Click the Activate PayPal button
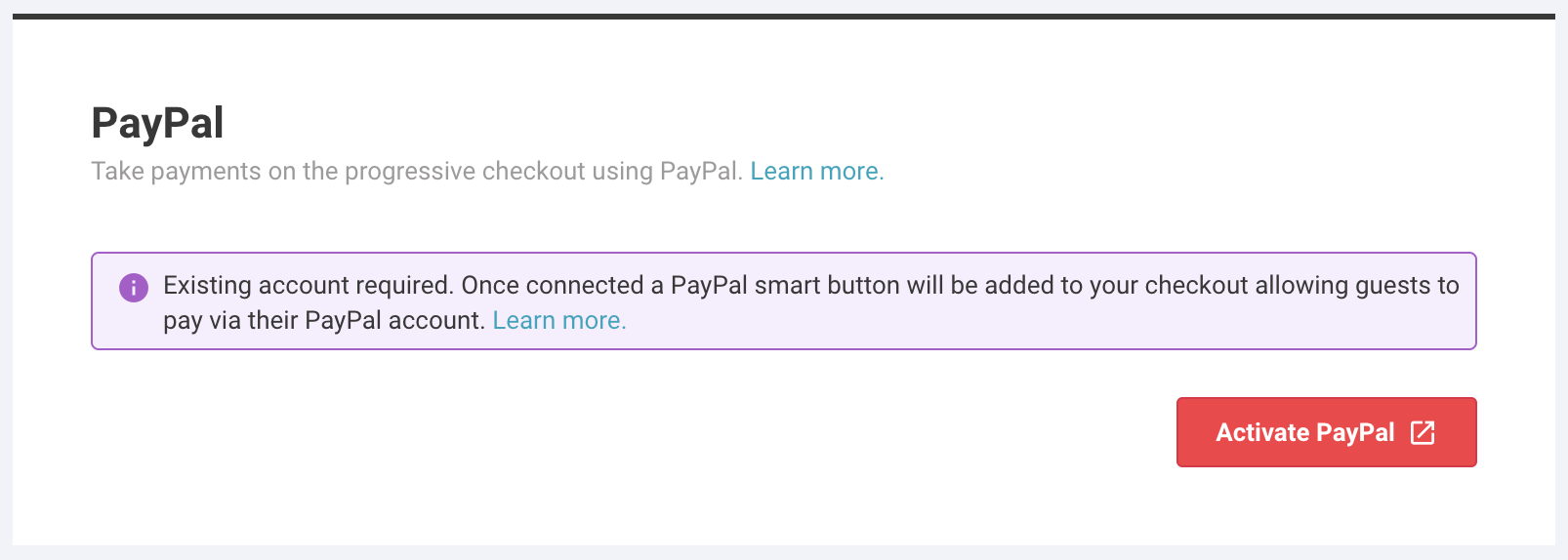 1326,432
